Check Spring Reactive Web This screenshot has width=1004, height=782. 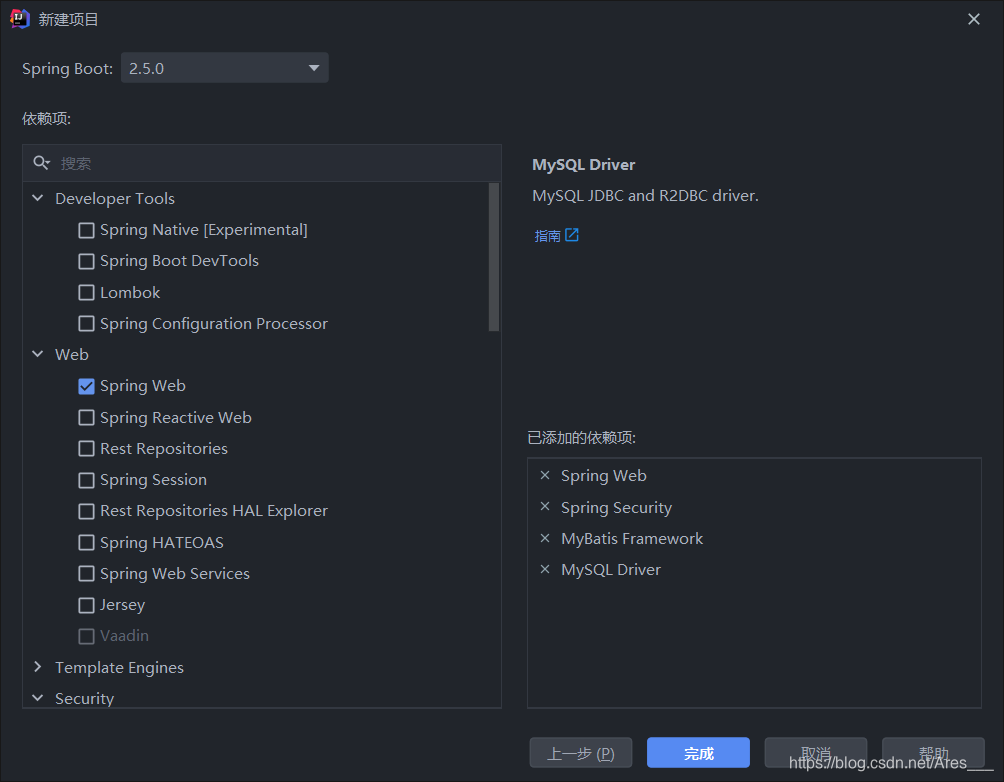(x=86, y=418)
